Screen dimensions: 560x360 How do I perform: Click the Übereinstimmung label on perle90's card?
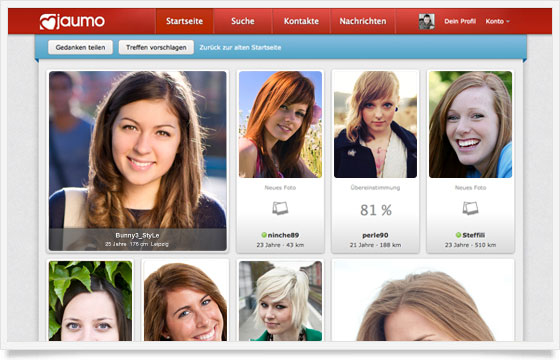(x=375, y=188)
